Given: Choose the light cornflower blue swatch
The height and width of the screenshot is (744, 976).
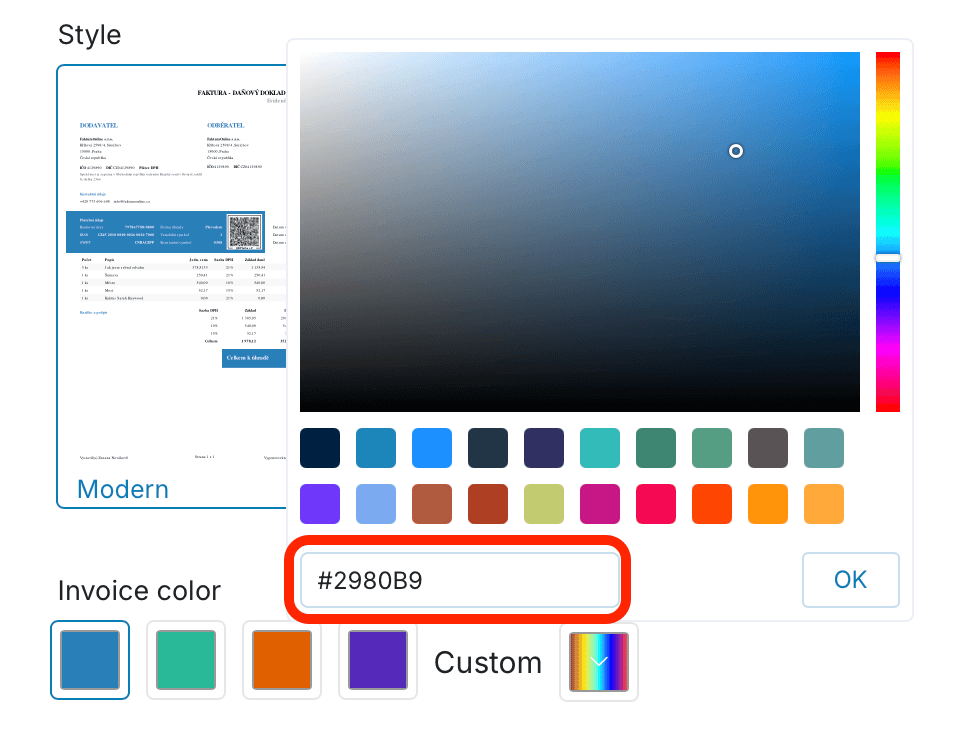Looking at the screenshot, I should pos(376,504).
